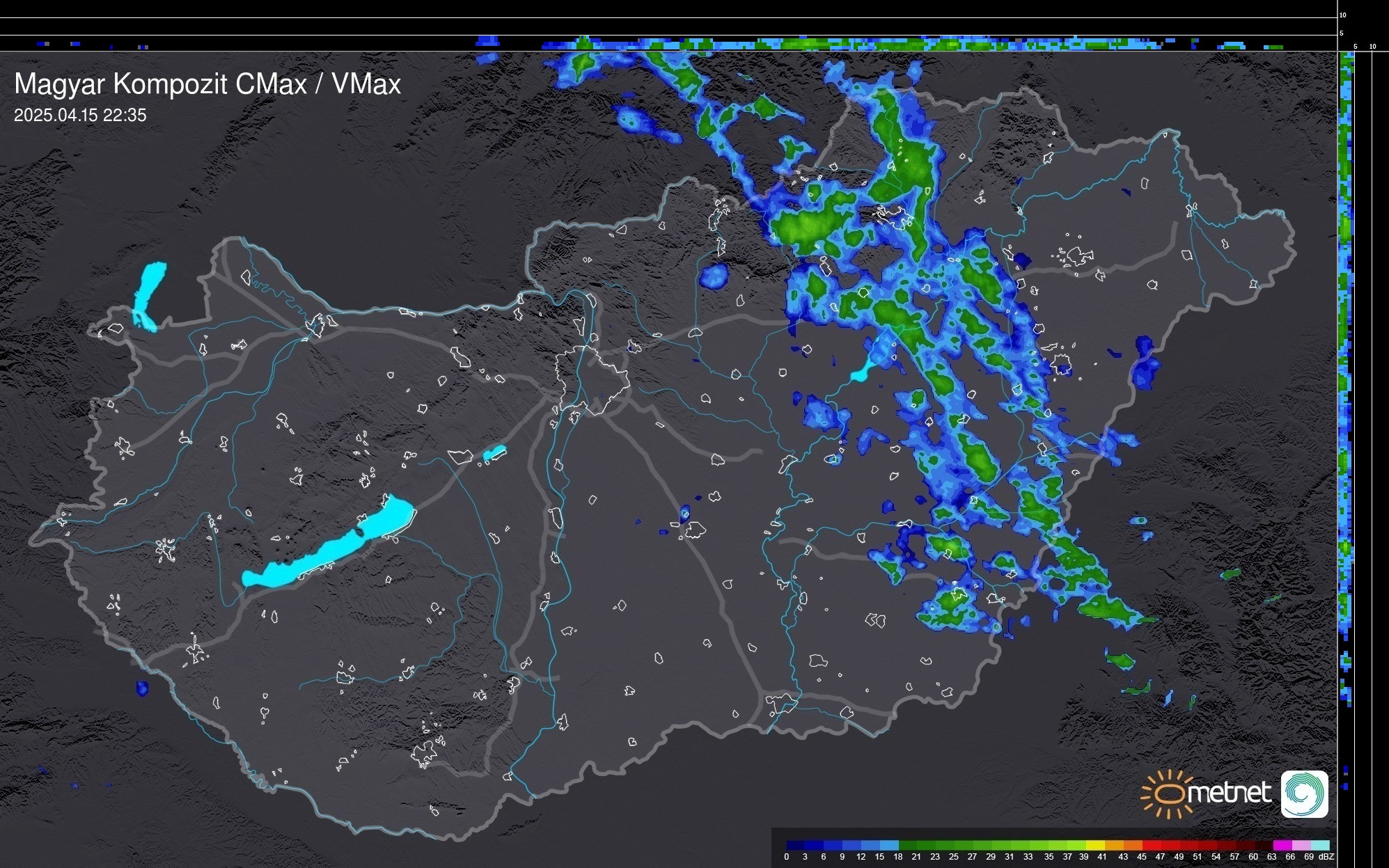1389x868 pixels.
Task: Pick the light cyan swatch at legend end
Action: 1319,846
